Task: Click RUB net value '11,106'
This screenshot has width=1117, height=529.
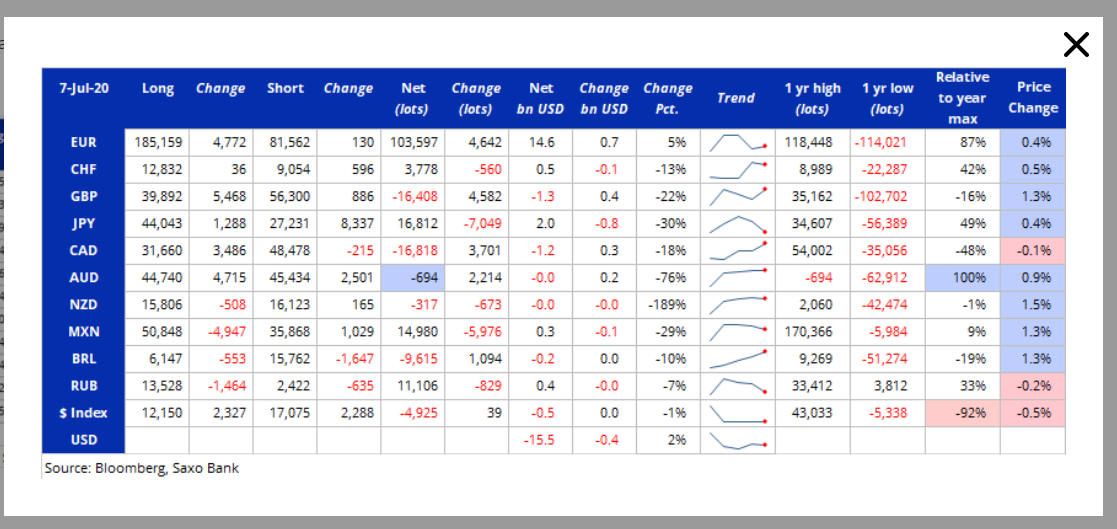Action: pyautogui.click(x=417, y=386)
